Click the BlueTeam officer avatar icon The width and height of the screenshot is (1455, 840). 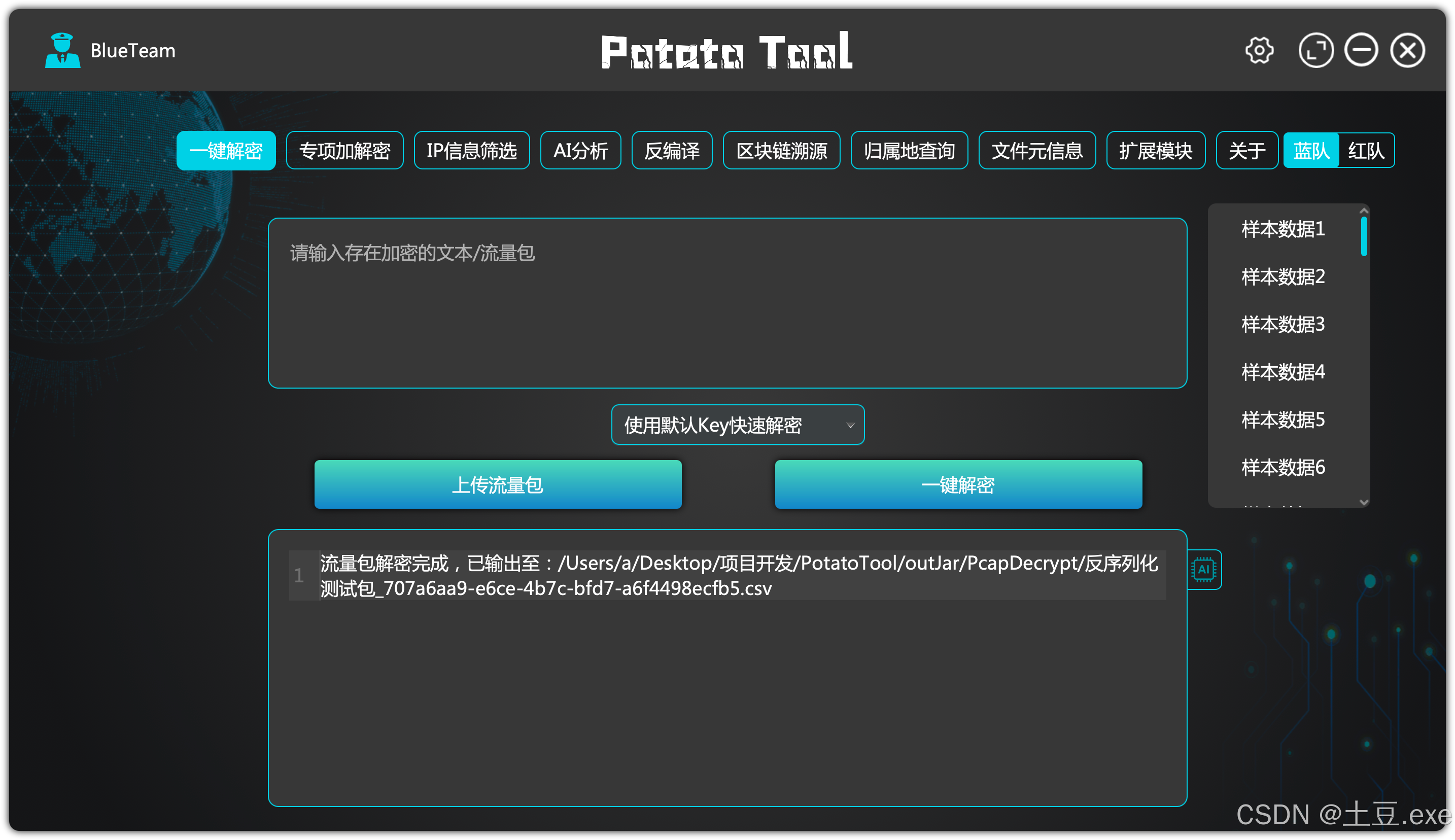tap(62, 51)
